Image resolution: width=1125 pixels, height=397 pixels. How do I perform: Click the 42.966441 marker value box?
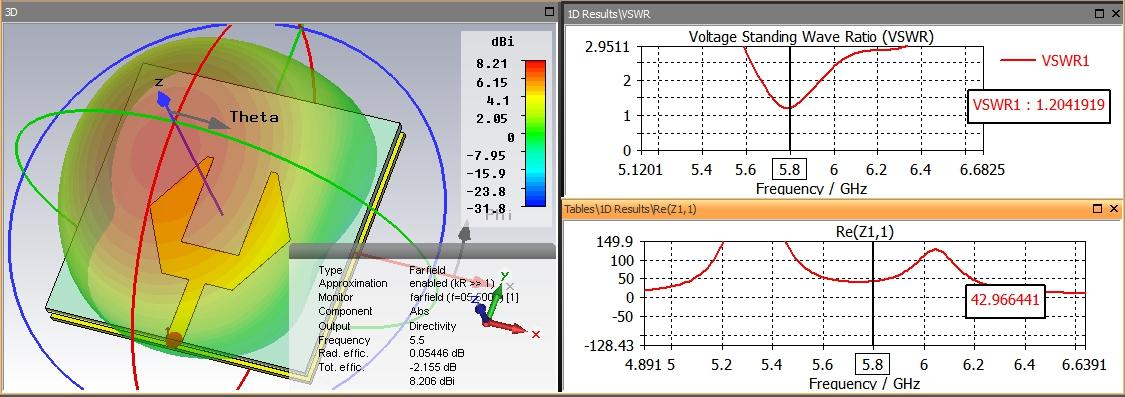(x=1004, y=302)
